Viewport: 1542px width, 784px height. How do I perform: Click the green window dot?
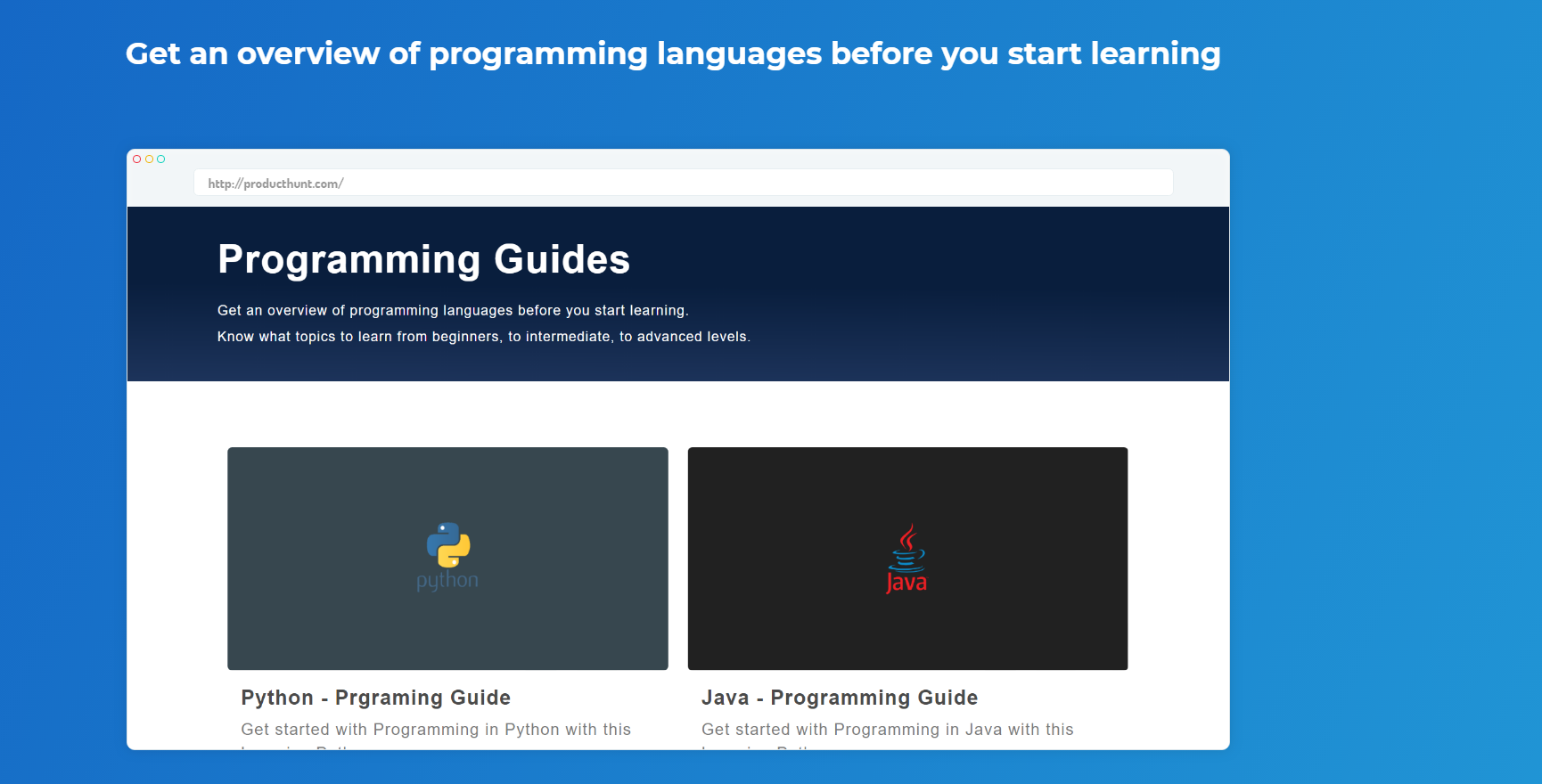tap(161, 159)
